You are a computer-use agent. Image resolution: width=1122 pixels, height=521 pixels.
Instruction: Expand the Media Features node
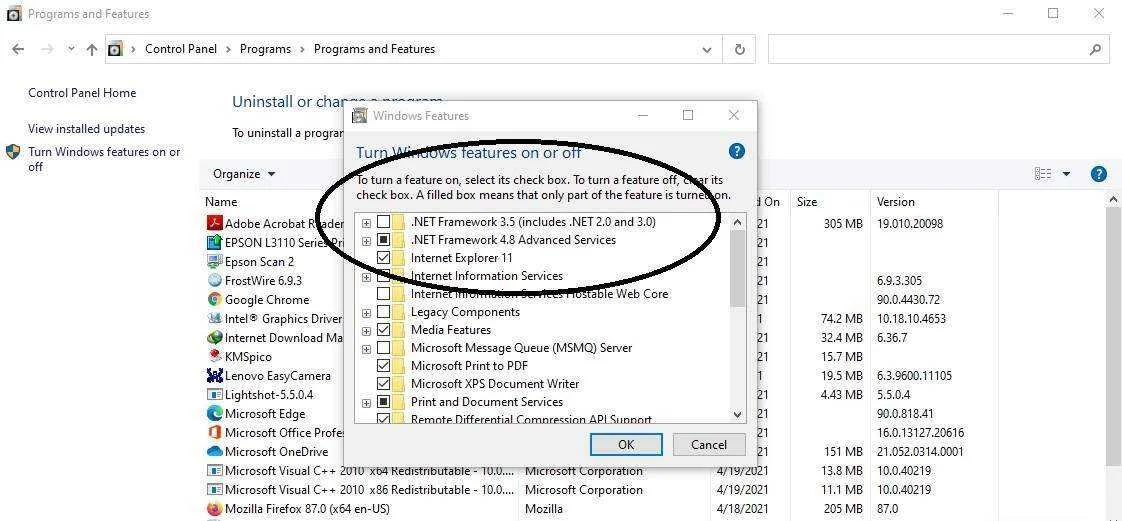366,331
